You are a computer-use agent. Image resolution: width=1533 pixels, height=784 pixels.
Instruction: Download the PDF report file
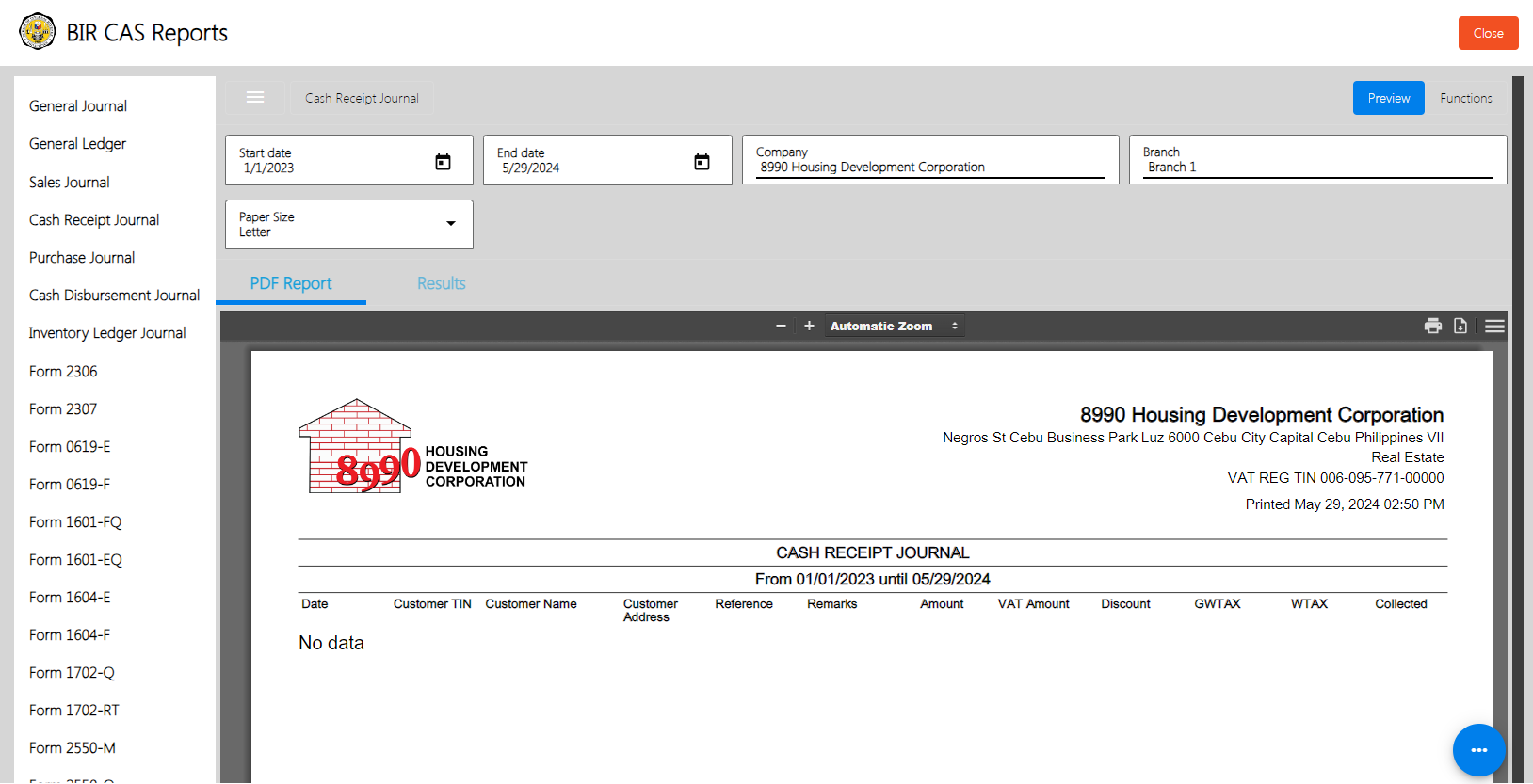(x=1460, y=326)
